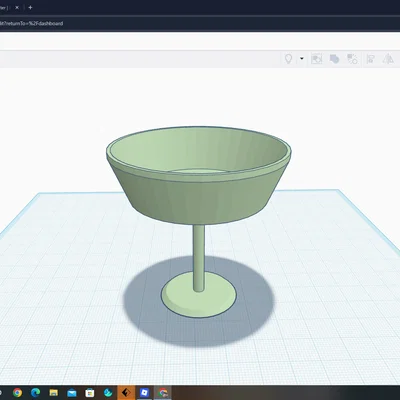The width and height of the screenshot is (400, 400).
Task: Open Microsoft Store from the taskbar
Action: pyautogui.click(x=89, y=393)
